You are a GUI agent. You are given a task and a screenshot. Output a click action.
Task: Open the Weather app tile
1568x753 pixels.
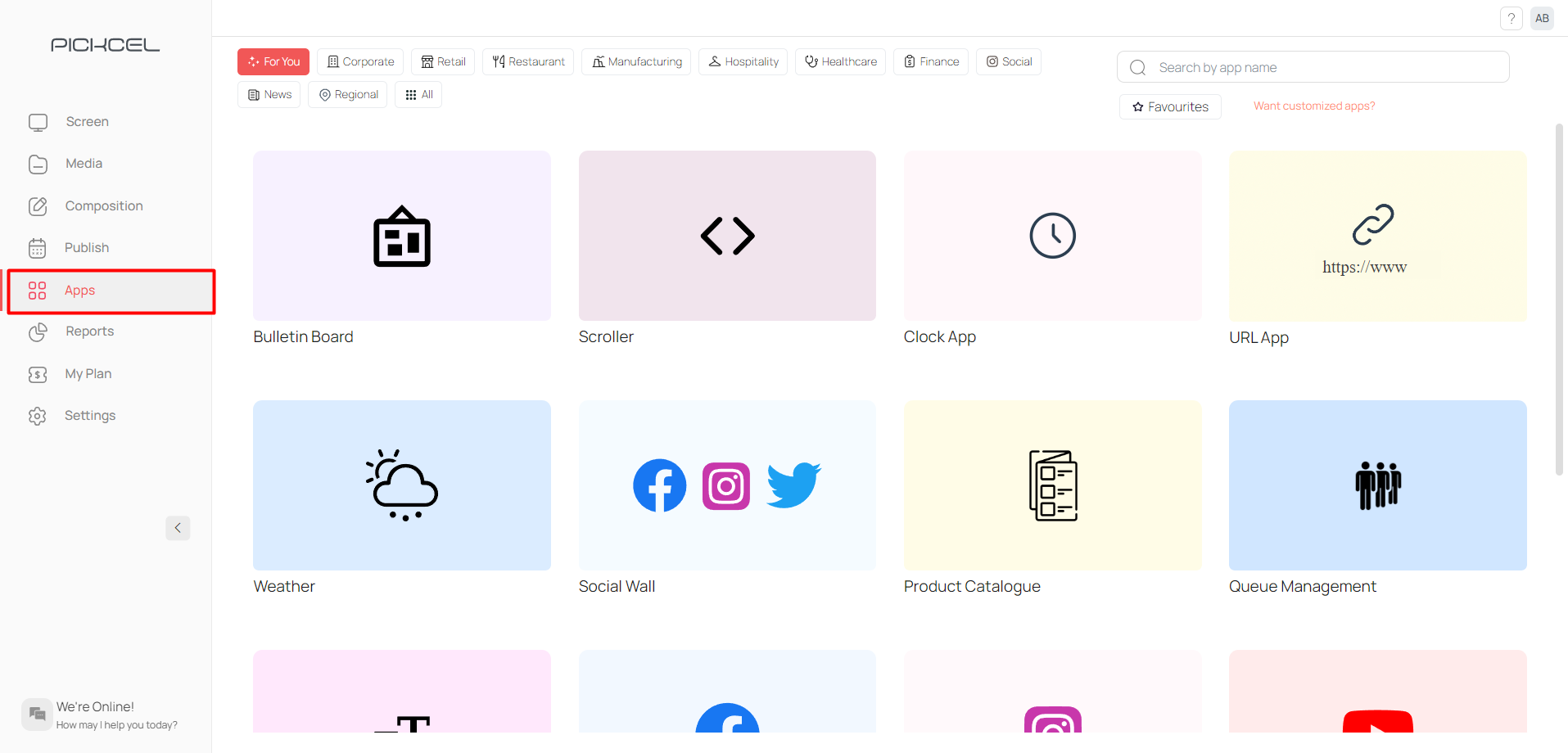coord(402,485)
